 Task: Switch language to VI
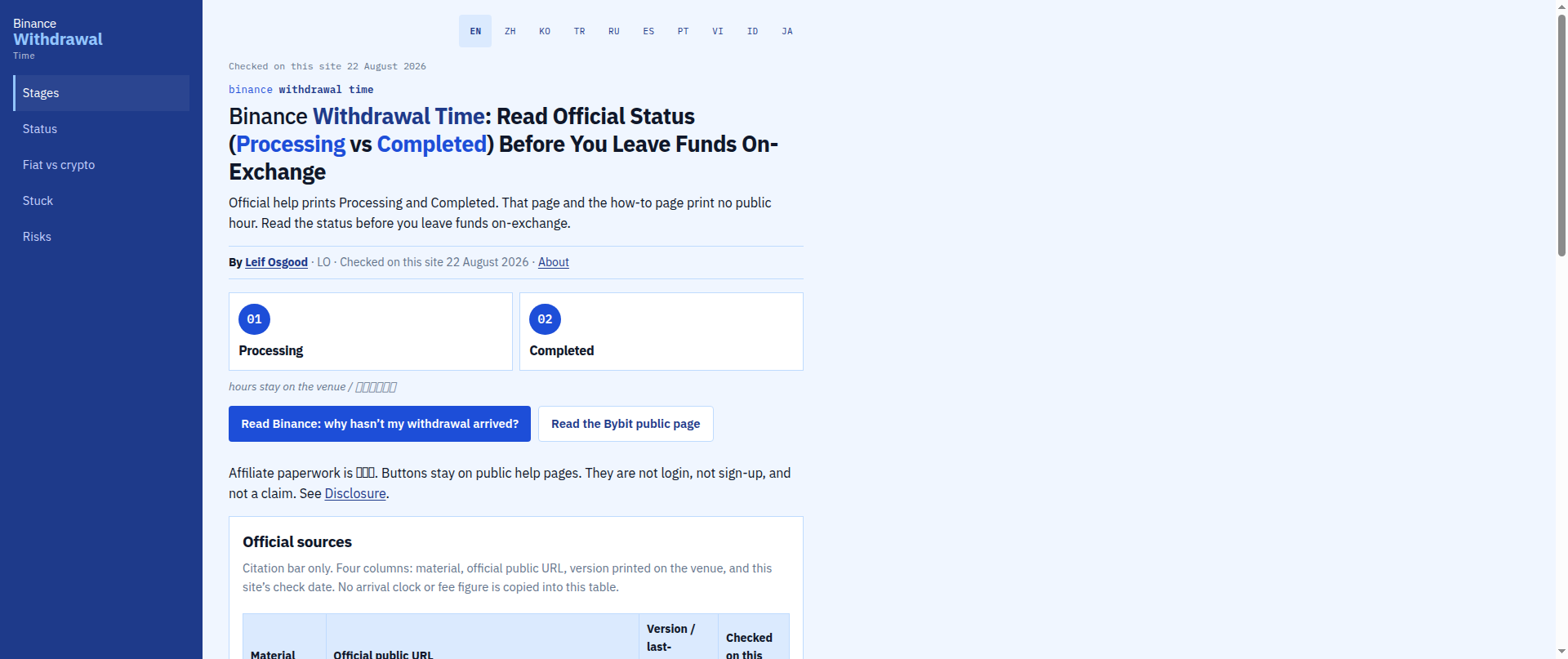(x=718, y=31)
